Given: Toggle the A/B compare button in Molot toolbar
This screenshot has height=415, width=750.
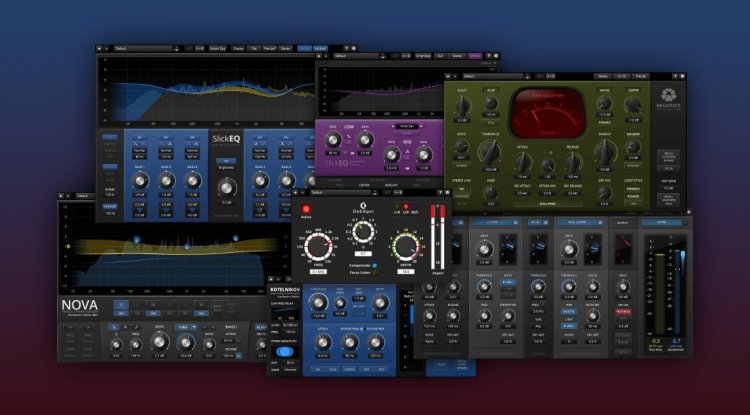Looking at the screenshot, I should point(550,76).
